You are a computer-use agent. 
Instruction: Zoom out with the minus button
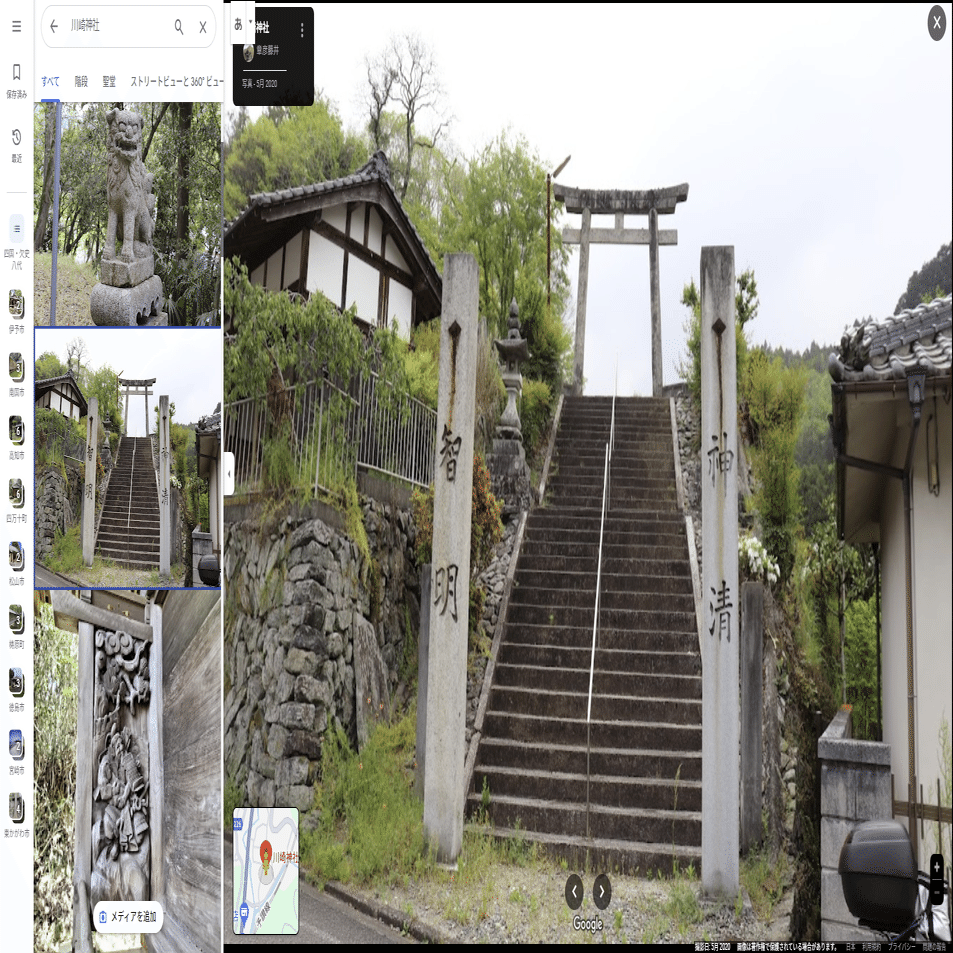[x=937, y=891]
